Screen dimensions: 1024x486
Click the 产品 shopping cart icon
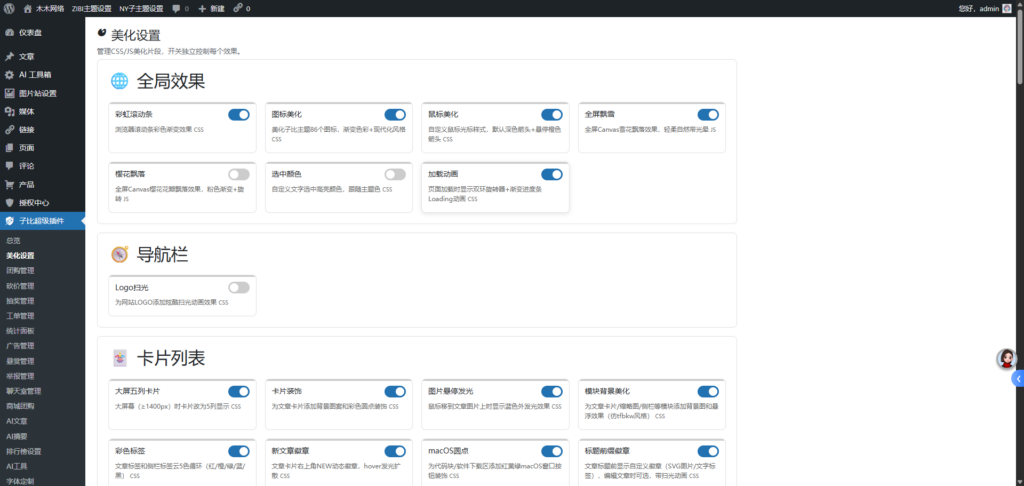(x=9, y=184)
